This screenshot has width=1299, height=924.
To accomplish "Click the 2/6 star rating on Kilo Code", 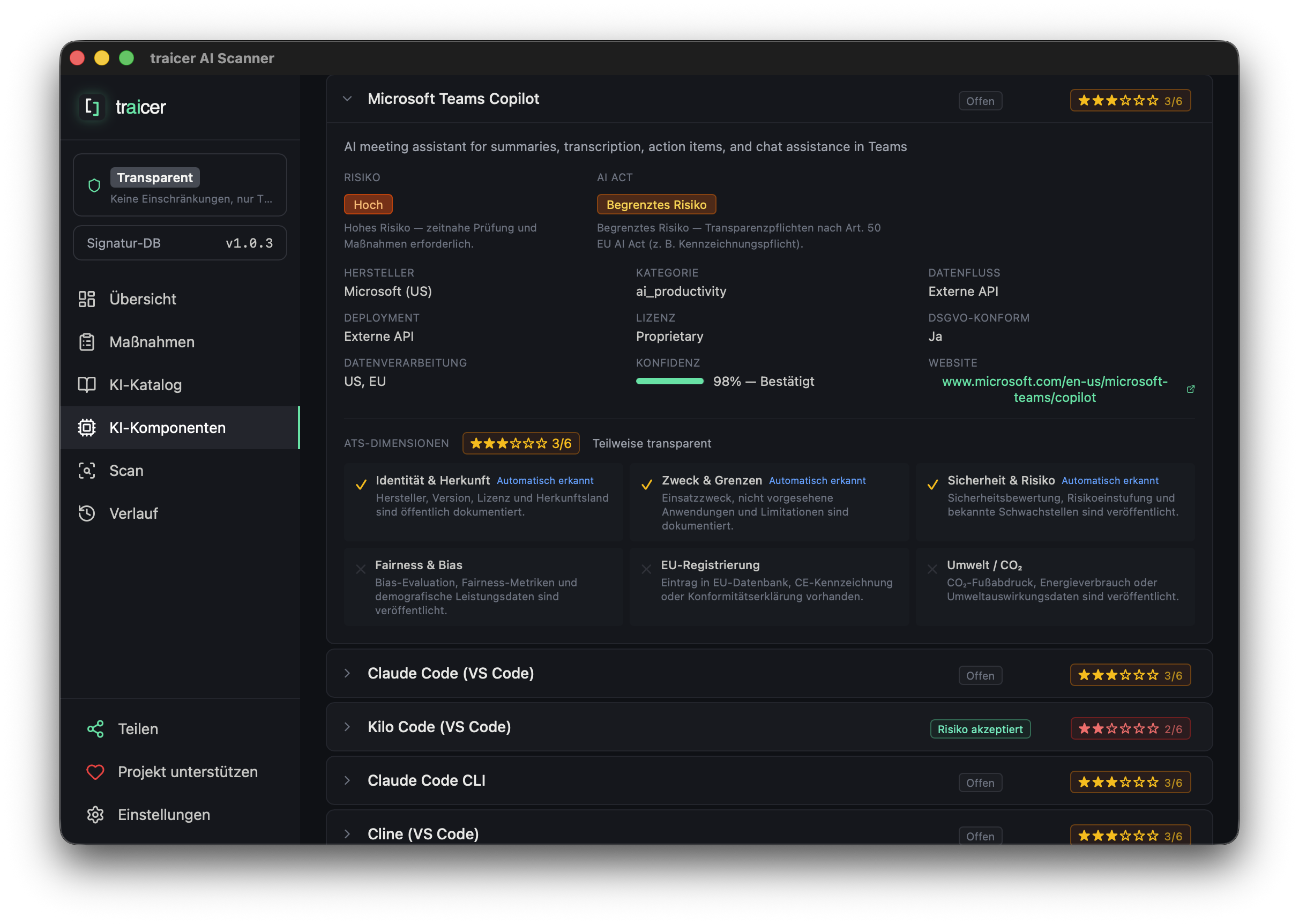I will [x=1130, y=729].
